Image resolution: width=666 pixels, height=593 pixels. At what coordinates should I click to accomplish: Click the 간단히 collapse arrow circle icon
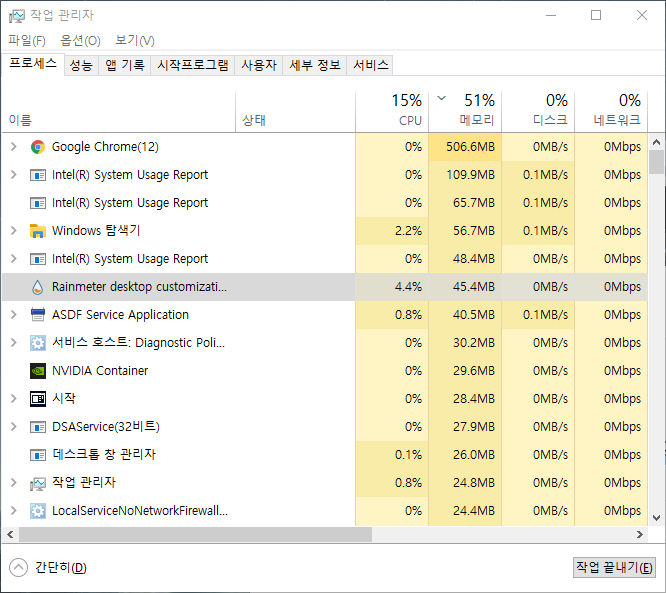tap(18, 568)
